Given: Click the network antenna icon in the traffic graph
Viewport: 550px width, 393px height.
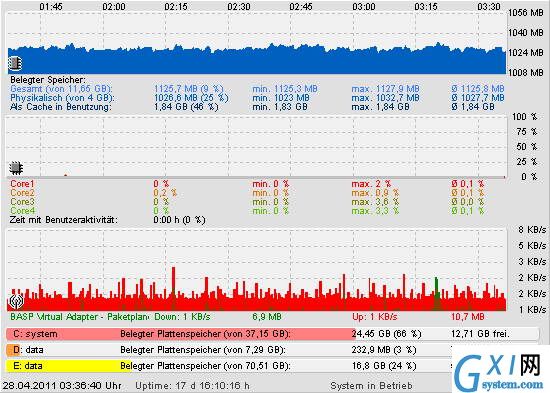Looking at the screenshot, I should (15, 301).
